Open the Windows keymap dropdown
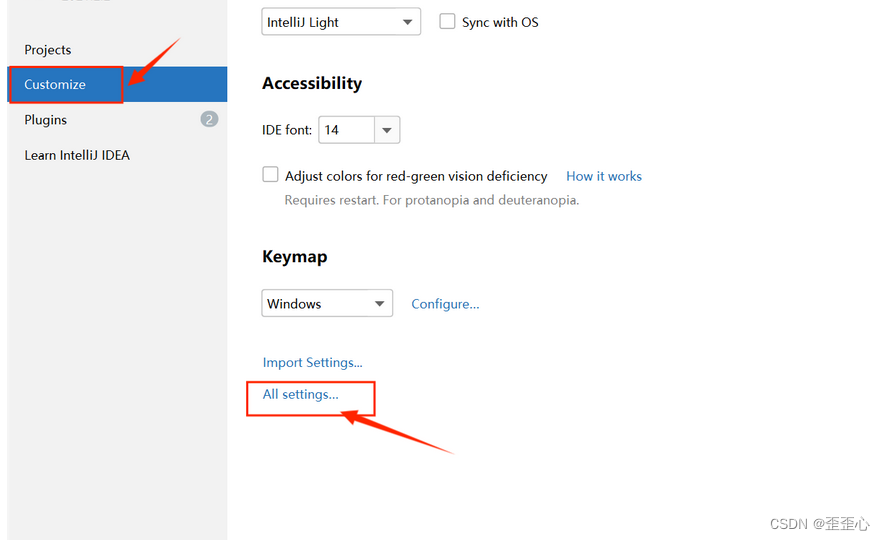This screenshot has height=540, width=885. pos(327,303)
